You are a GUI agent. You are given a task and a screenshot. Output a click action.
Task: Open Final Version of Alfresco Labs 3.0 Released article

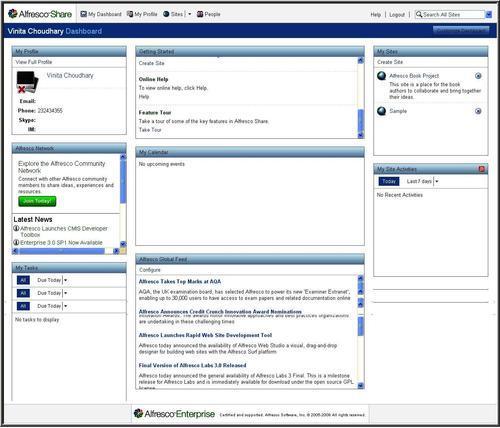point(192,365)
